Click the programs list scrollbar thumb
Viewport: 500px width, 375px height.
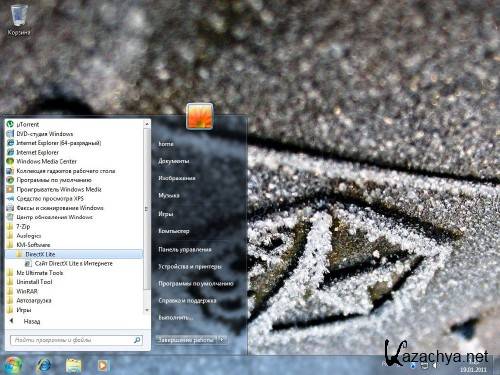(x=147, y=209)
